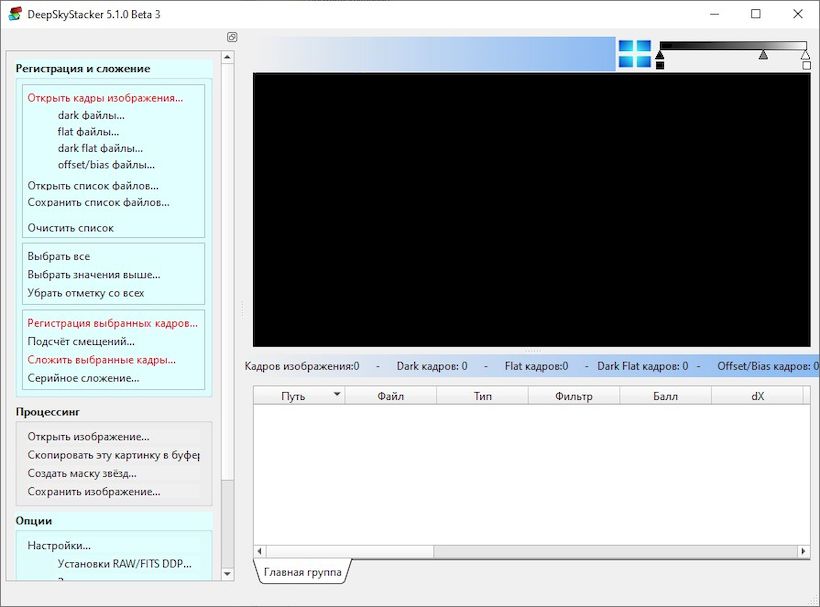The height and width of the screenshot is (607, 820).
Task: Click the DeepSkyStacker icon in the title bar
Action: [x=14, y=14]
